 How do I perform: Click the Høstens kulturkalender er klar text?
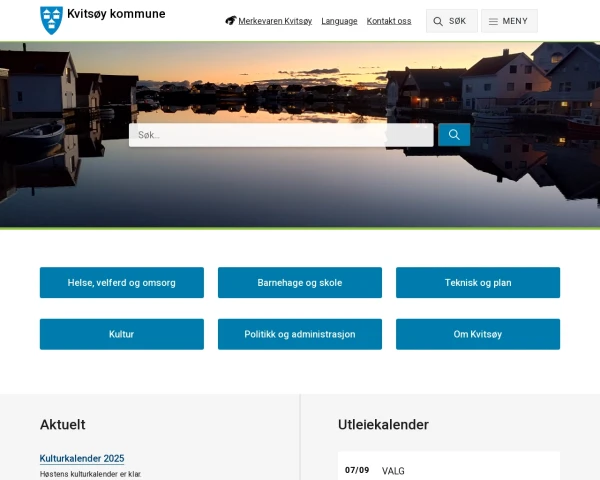click(91, 474)
